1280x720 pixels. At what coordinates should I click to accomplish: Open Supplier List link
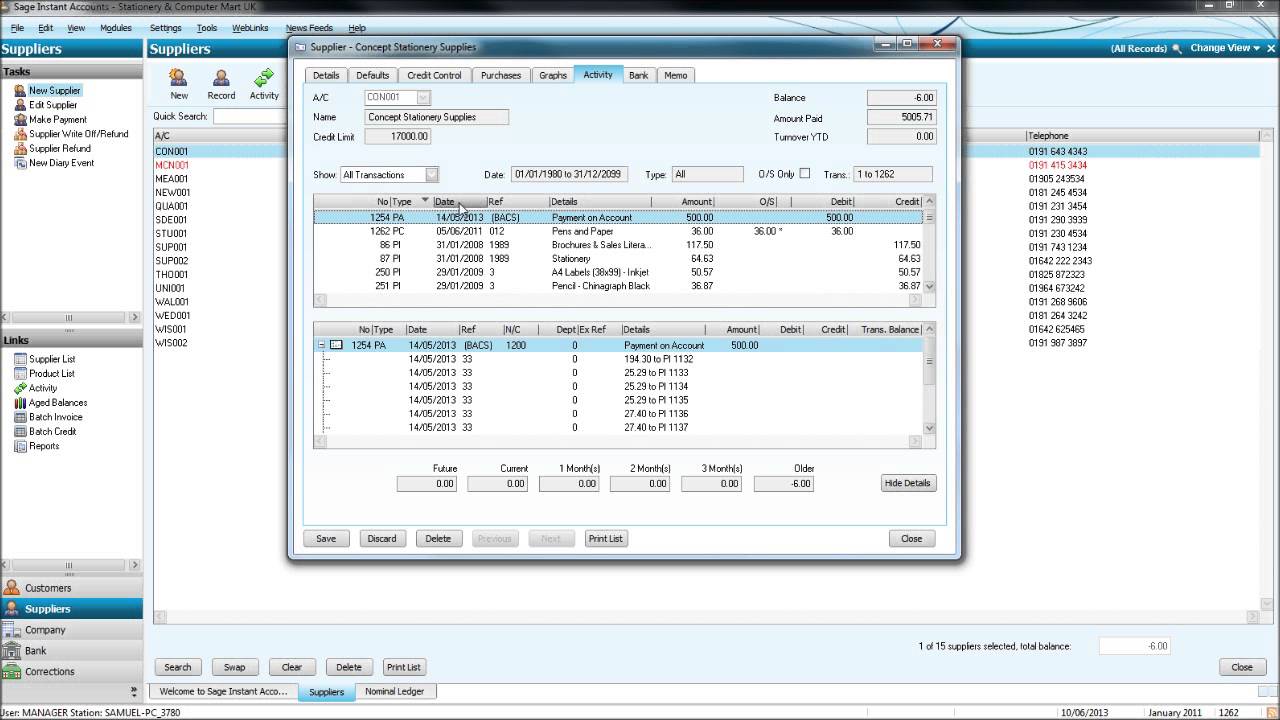[x=52, y=359]
